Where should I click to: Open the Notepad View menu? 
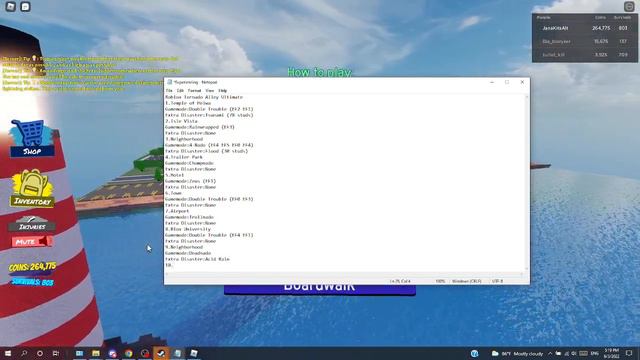[x=209, y=91]
